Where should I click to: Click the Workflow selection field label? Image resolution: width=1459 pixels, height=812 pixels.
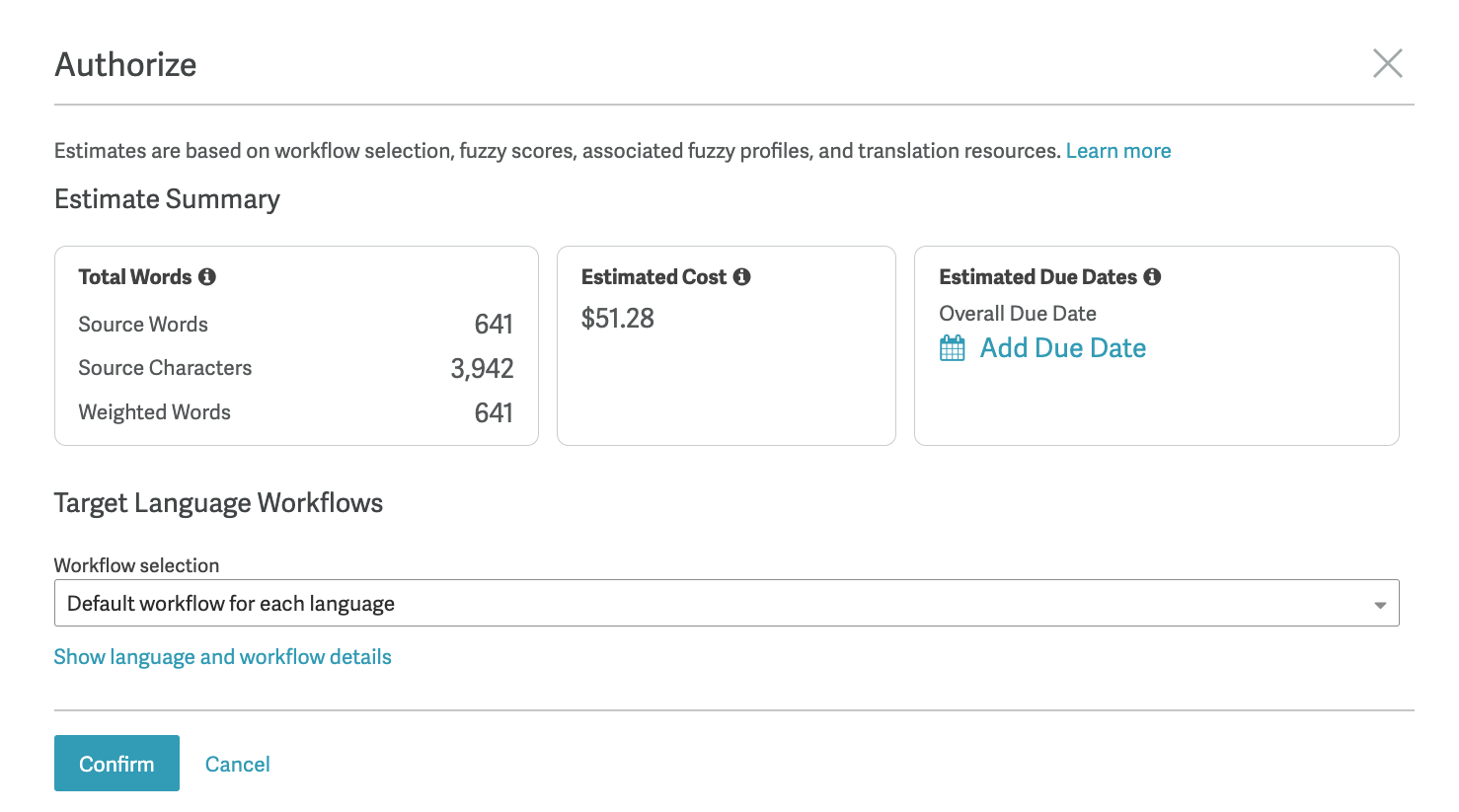point(136,565)
